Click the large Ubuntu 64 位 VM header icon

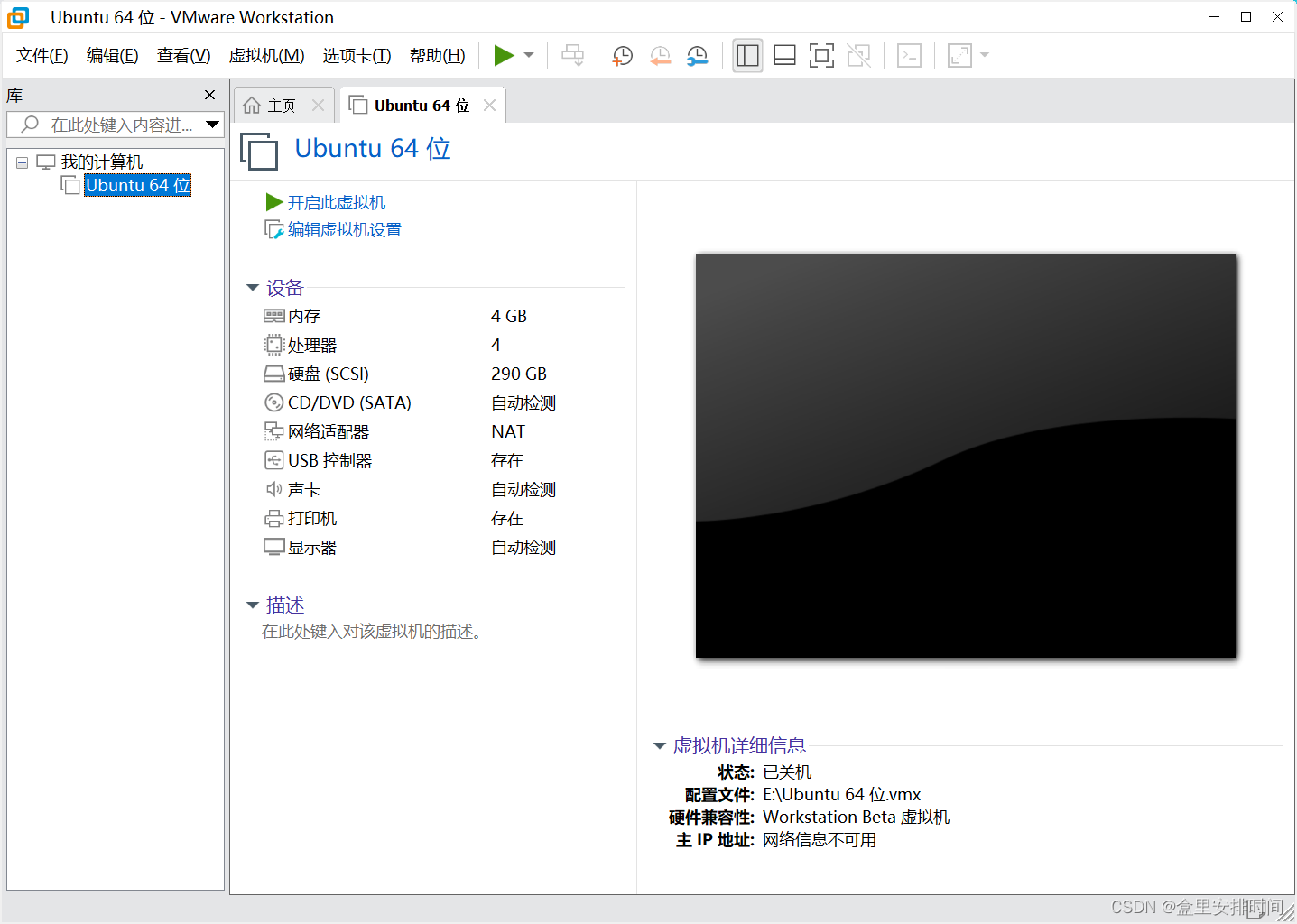(x=259, y=151)
